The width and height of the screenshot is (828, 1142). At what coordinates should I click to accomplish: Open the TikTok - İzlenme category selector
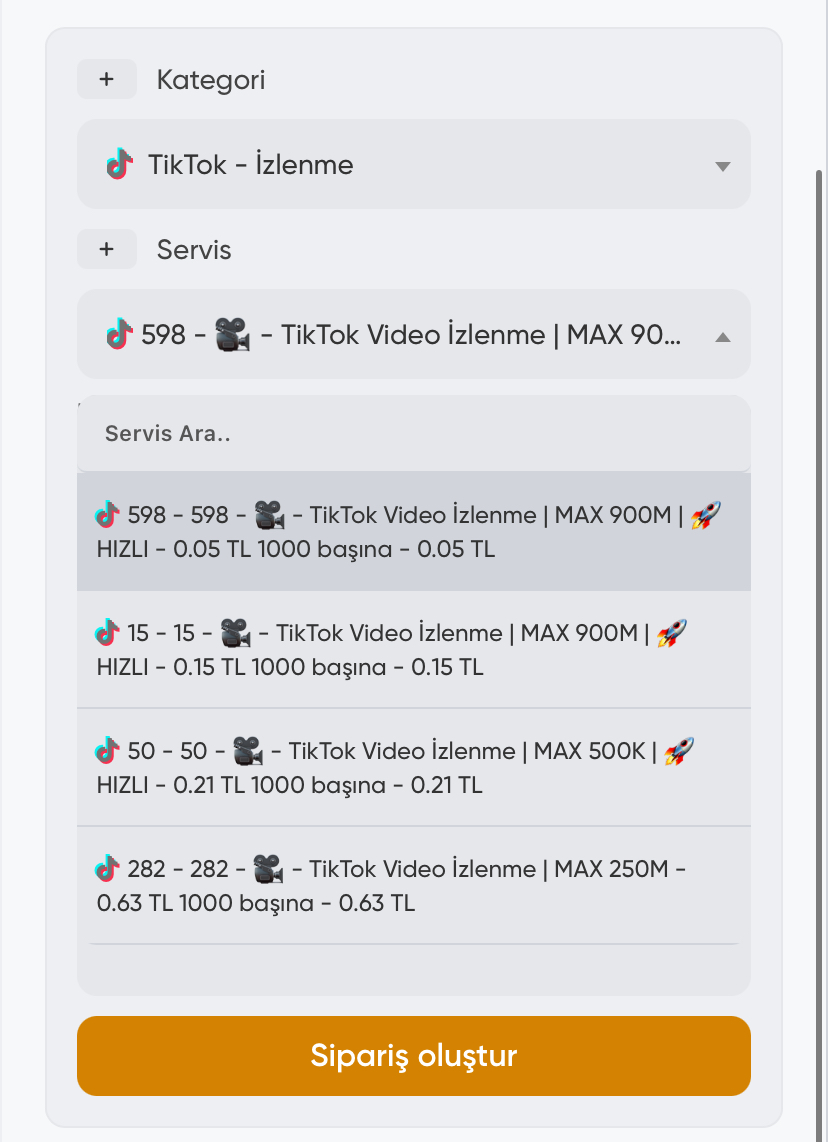[414, 164]
